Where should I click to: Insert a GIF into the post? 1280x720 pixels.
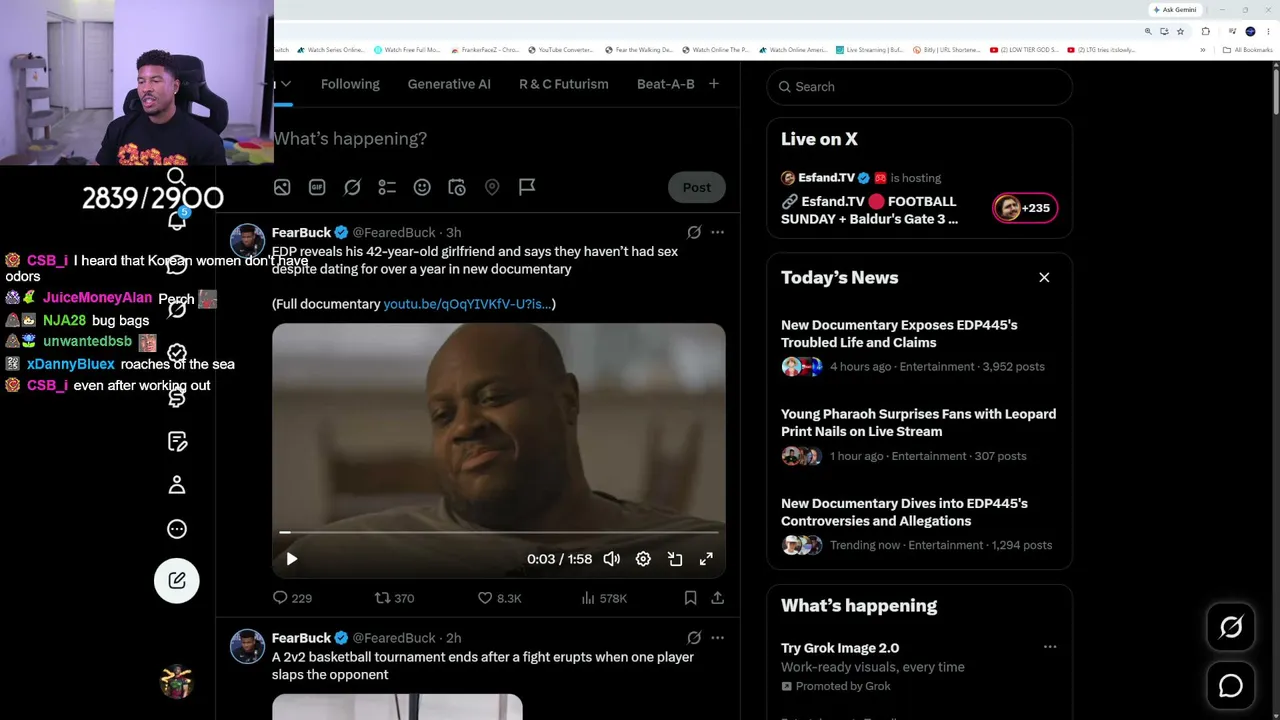(317, 187)
